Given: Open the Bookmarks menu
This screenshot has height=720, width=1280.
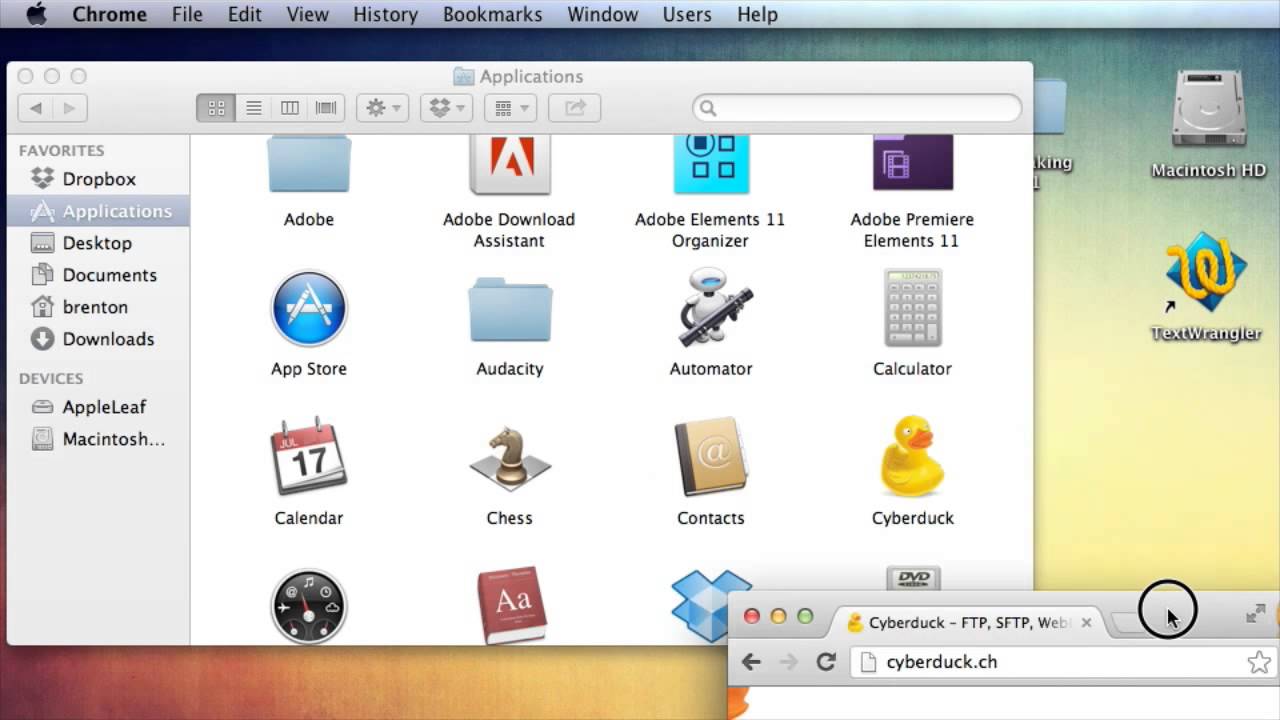Looking at the screenshot, I should coord(492,14).
